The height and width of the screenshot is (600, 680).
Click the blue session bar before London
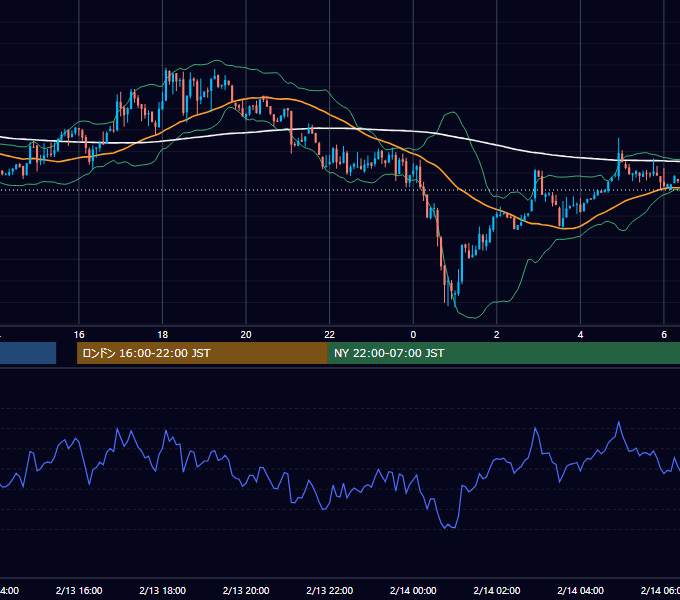(x=28, y=353)
